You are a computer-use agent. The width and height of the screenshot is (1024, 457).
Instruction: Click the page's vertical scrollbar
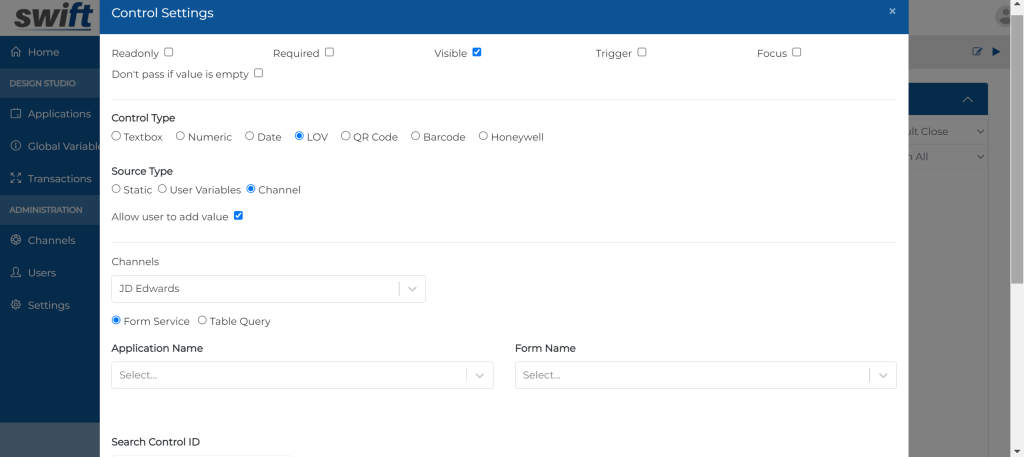coord(1017,200)
